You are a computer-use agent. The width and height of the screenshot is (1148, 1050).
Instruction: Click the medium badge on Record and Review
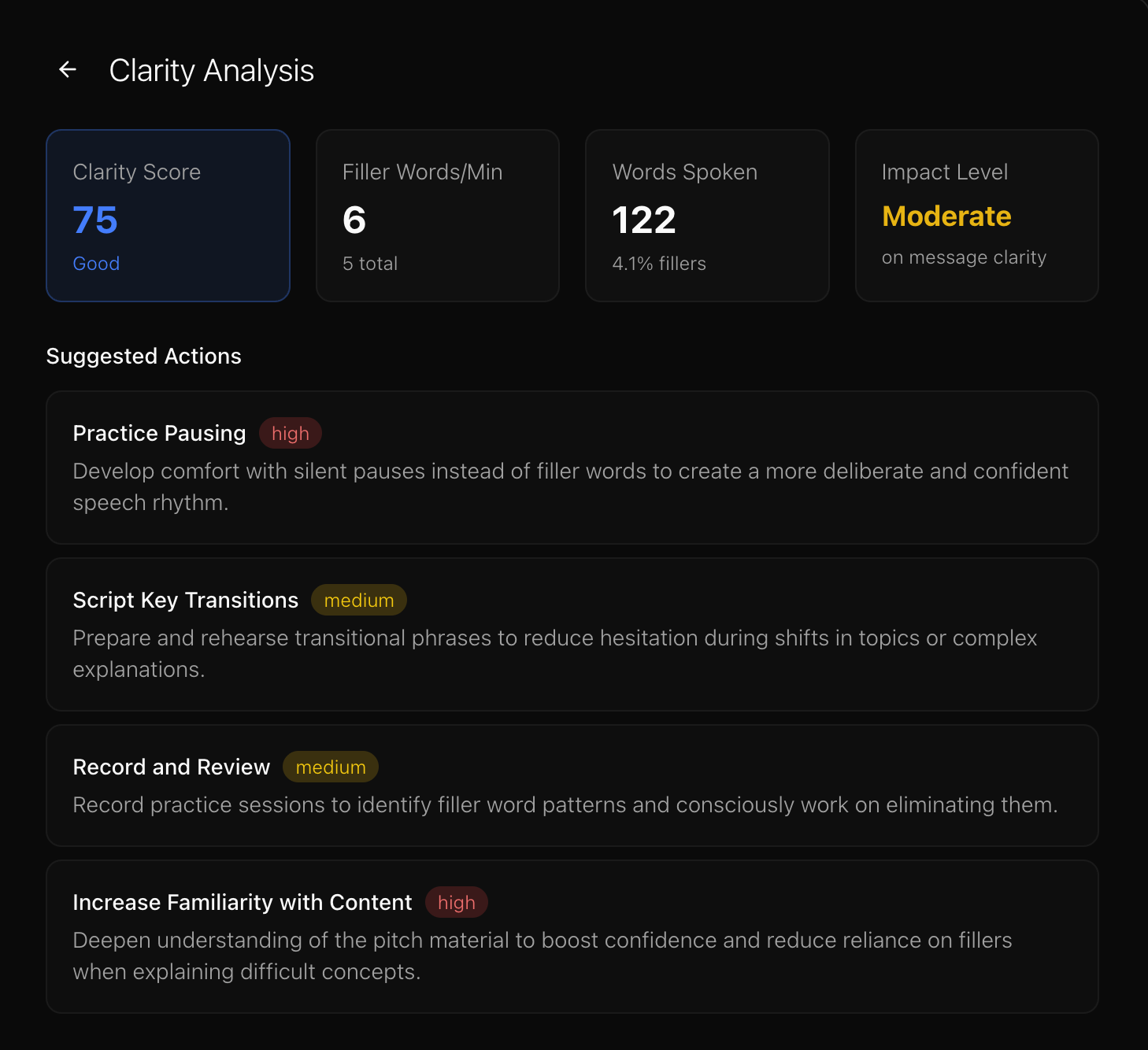tap(330, 767)
